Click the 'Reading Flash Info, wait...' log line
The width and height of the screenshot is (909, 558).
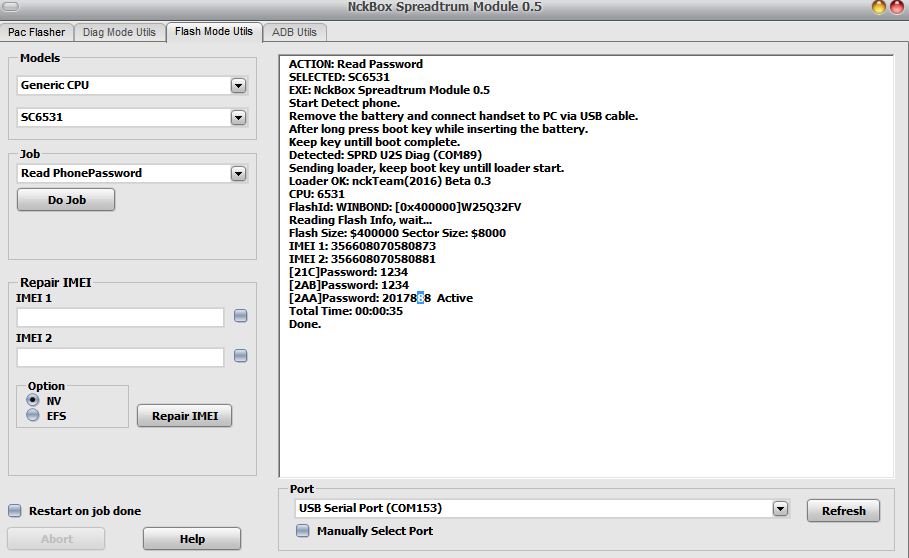tap(361, 220)
